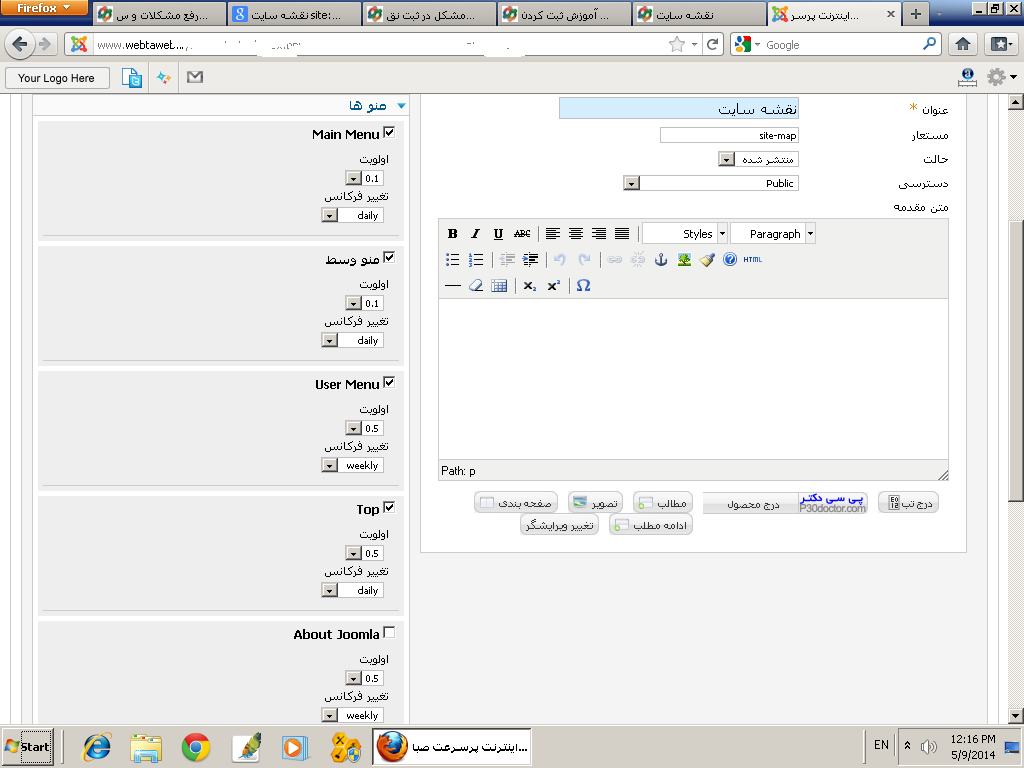Insert an anchor in the editor
Viewport: 1024px width, 768px height.
click(x=660, y=260)
